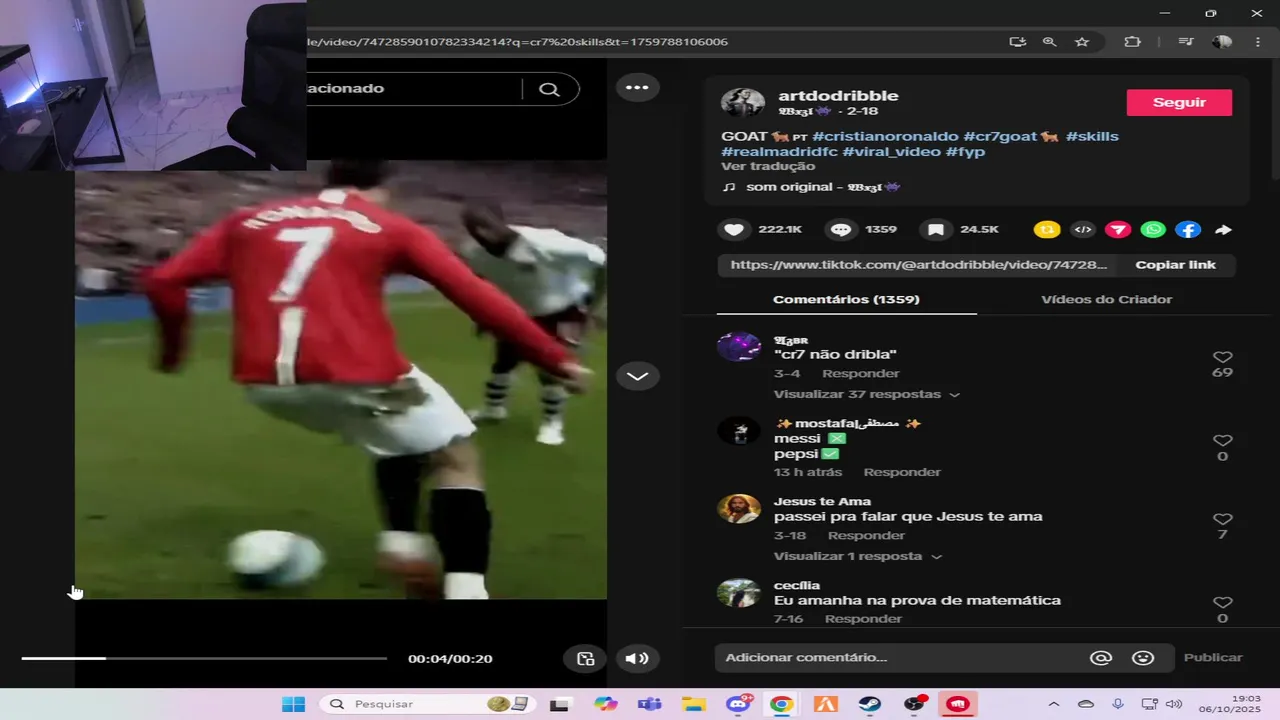Like the "Jesus te ama" comment
The height and width of the screenshot is (720, 1280).
pos(1222,519)
